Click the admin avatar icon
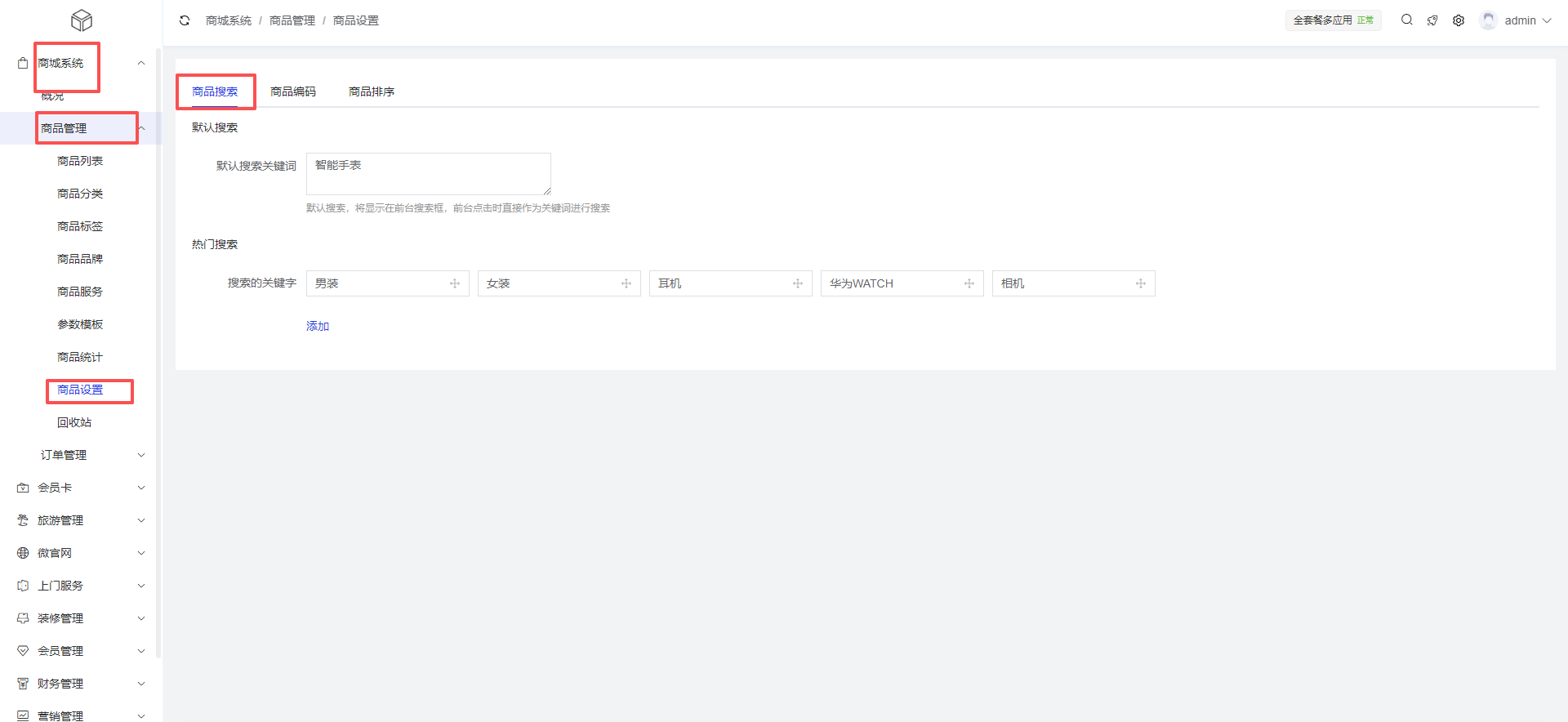This screenshot has height=722, width=1568. point(1488,20)
